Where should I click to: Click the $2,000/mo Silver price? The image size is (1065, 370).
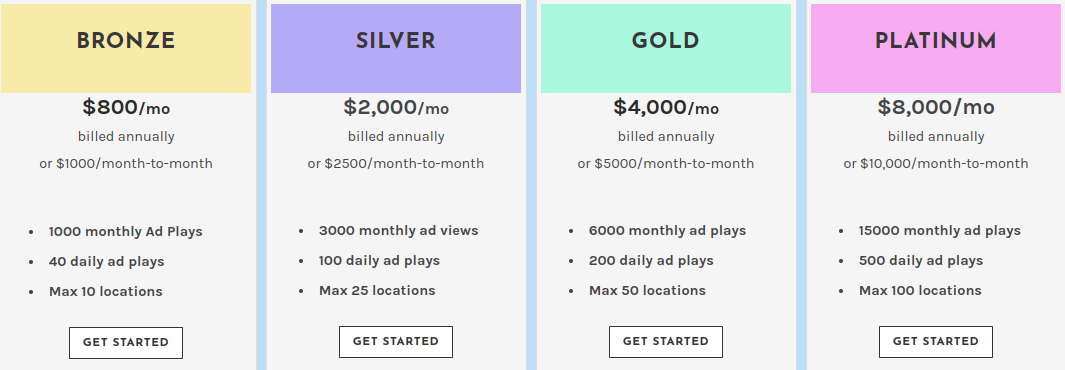tap(396, 107)
